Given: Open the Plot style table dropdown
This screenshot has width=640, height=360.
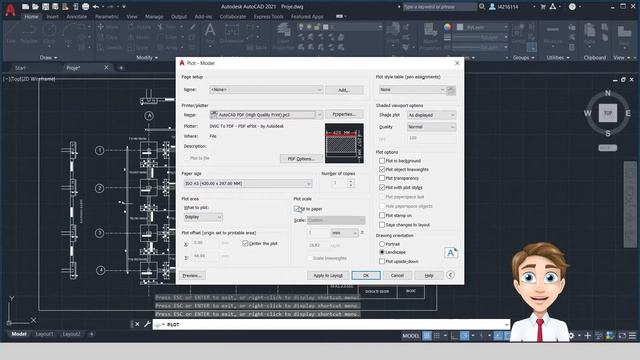Looking at the screenshot, I should tap(412, 90).
